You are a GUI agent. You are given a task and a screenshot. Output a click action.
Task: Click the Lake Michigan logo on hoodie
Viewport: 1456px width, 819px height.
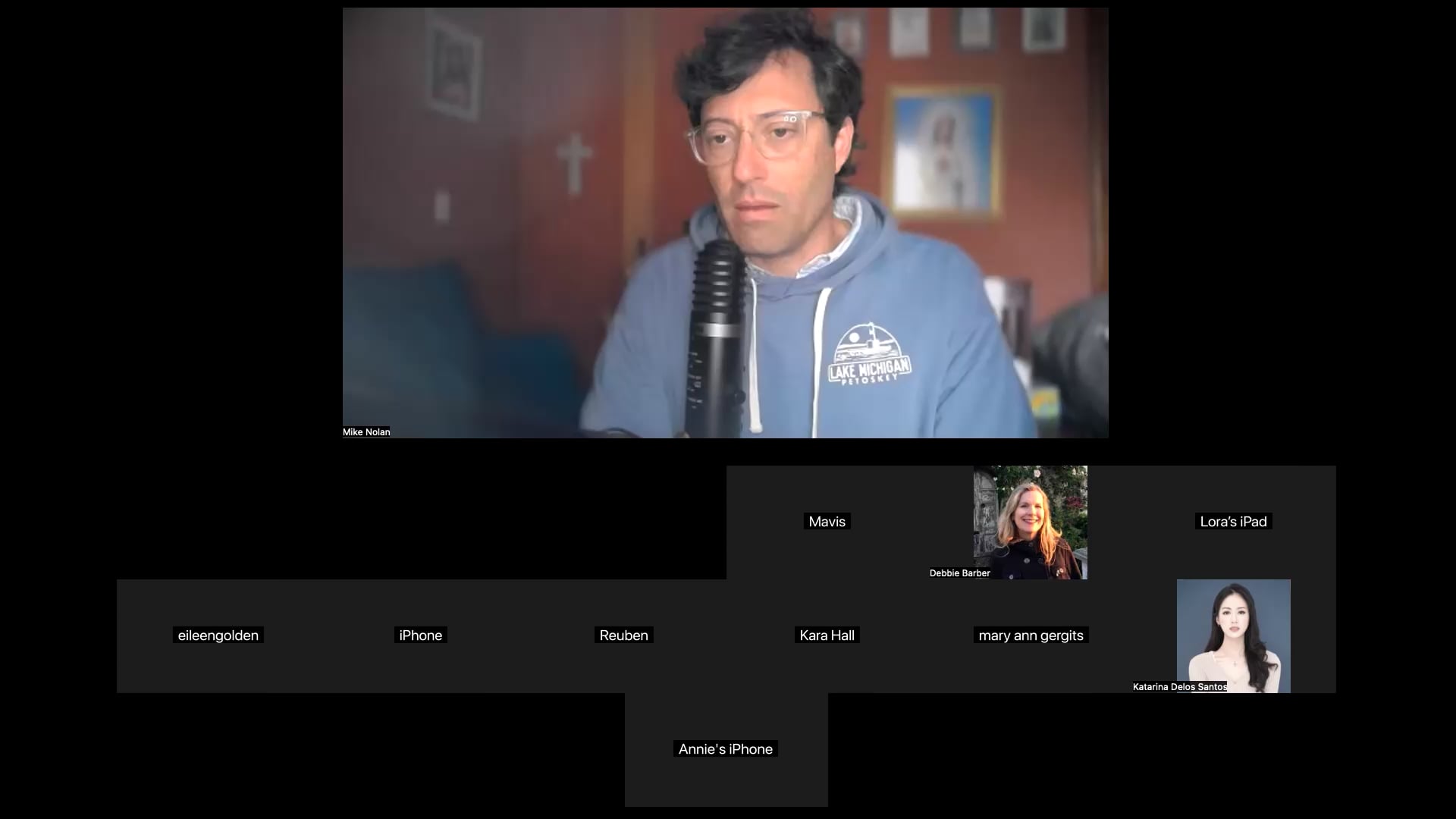click(x=868, y=356)
